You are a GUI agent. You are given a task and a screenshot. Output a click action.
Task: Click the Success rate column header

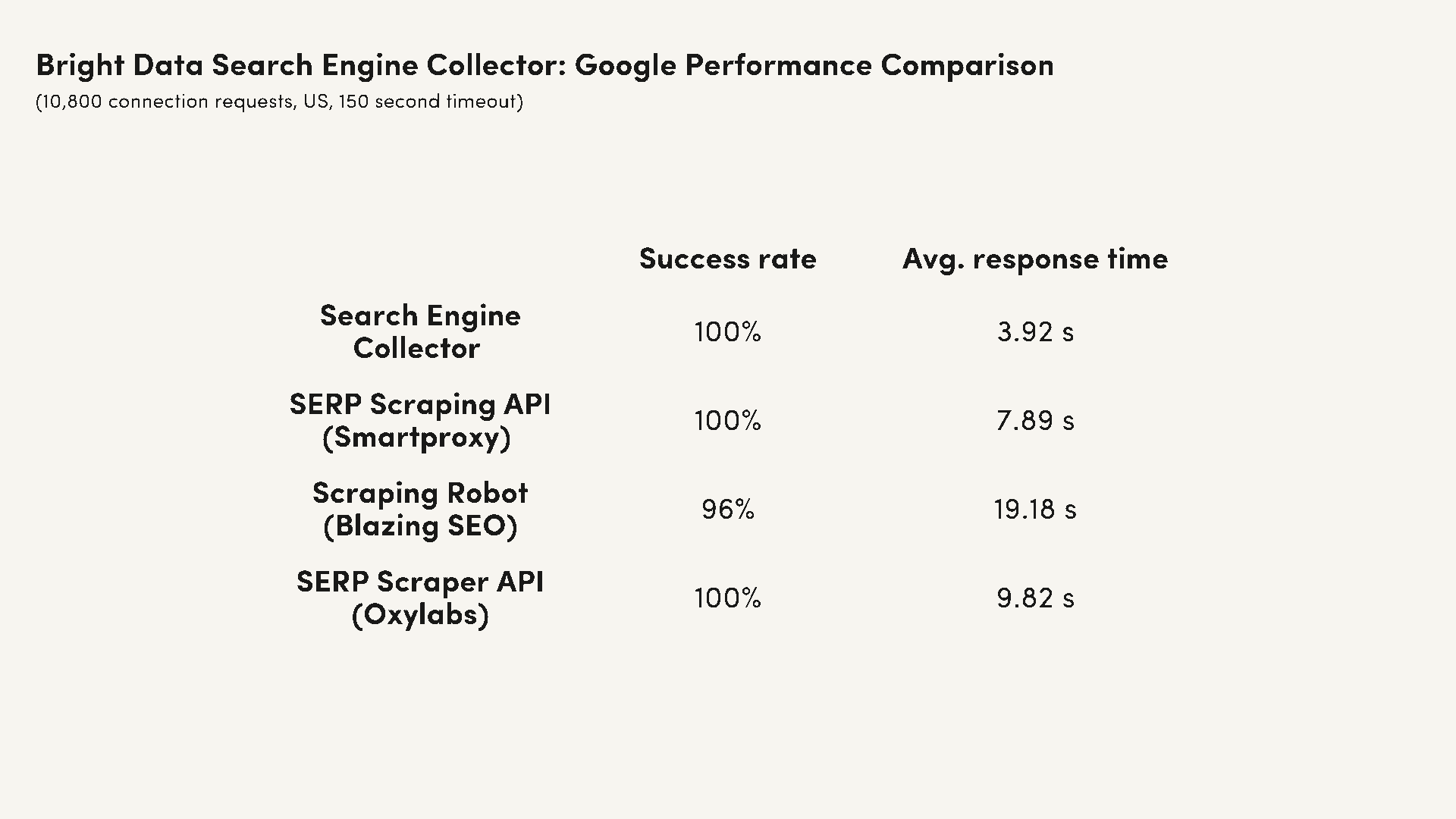point(727,259)
